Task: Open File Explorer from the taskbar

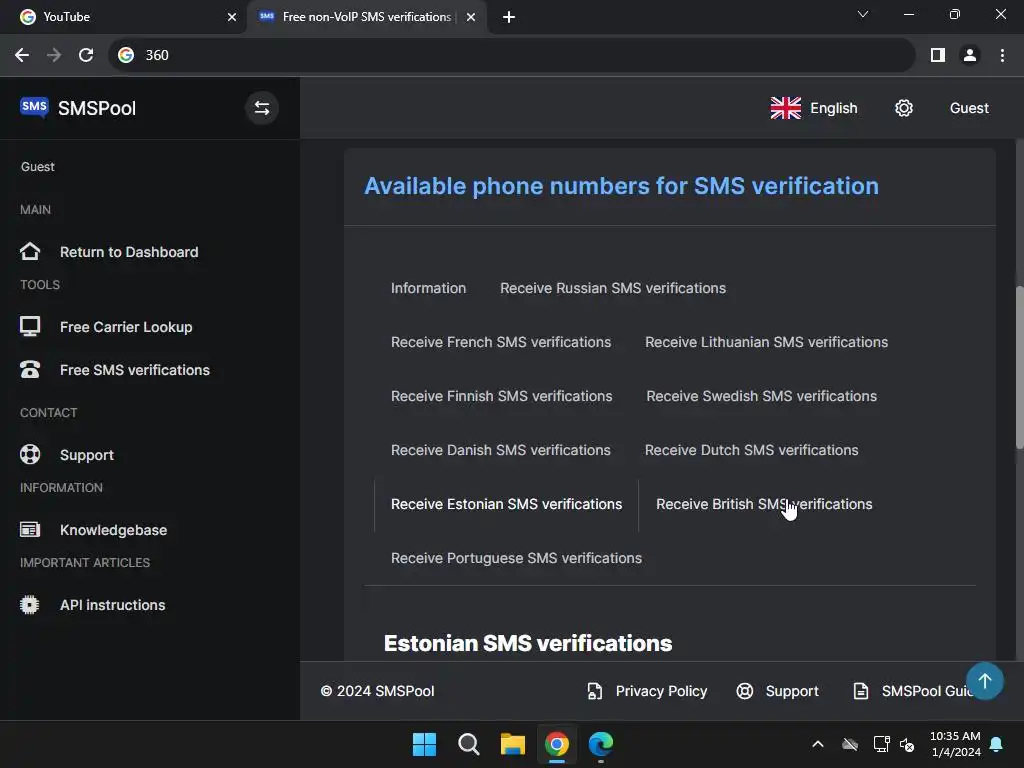Action: (x=513, y=744)
